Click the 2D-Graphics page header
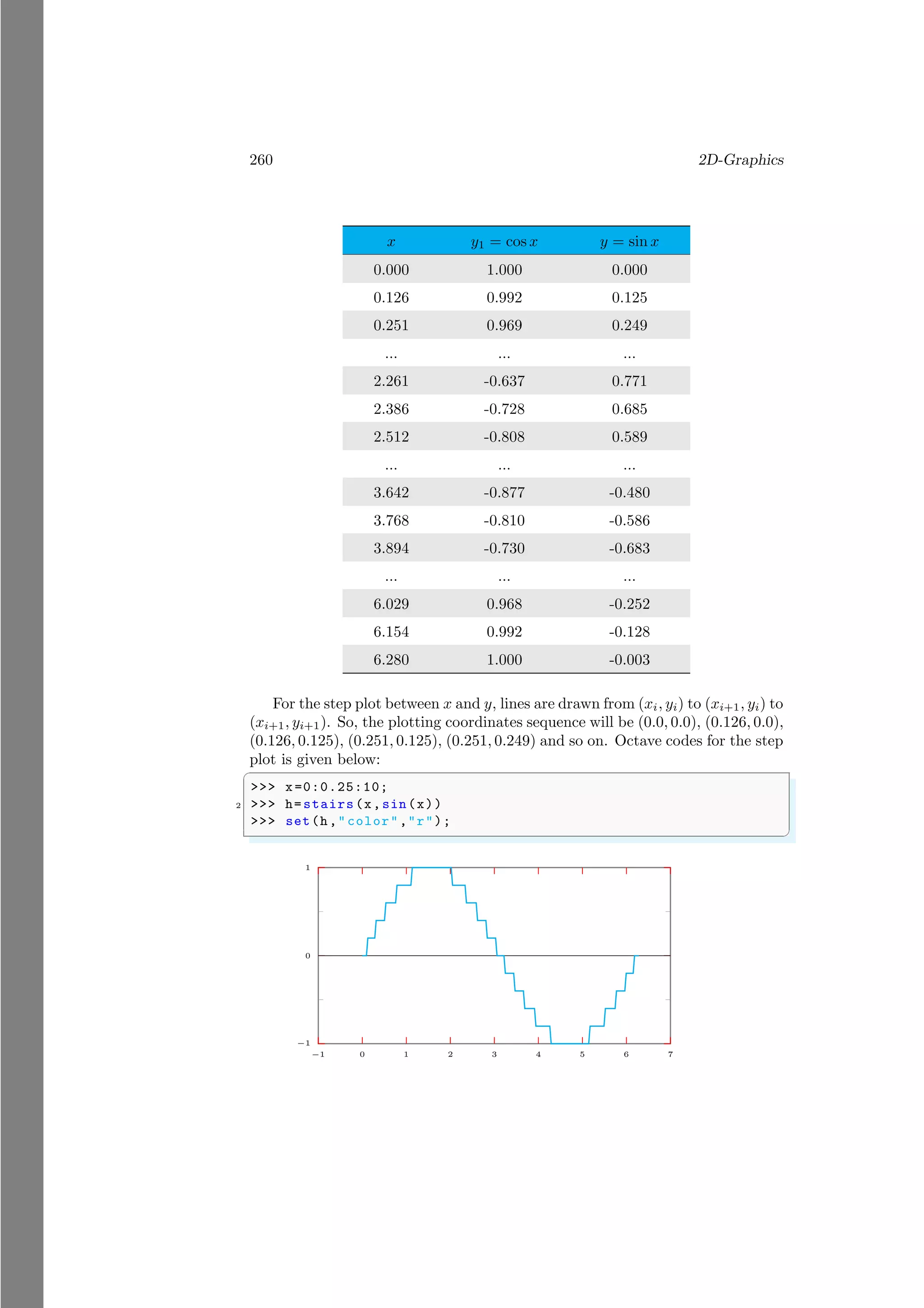924x1308 pixels. [741, 160]
